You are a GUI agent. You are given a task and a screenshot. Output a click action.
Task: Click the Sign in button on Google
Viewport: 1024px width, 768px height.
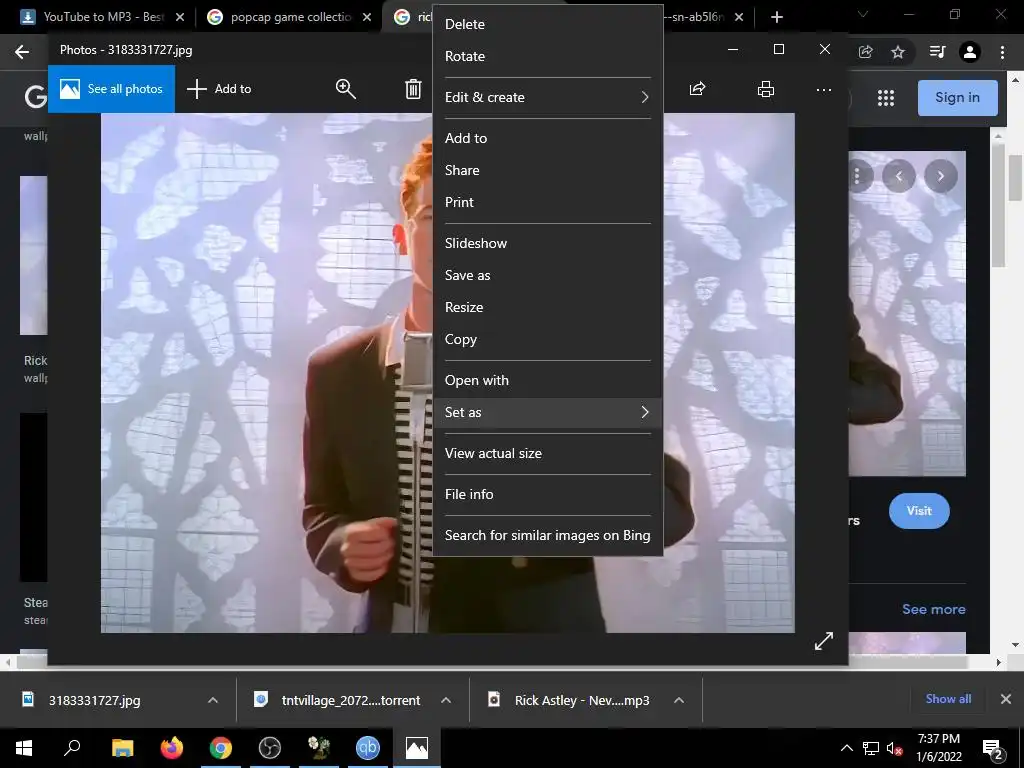click(x=957, y=98)
